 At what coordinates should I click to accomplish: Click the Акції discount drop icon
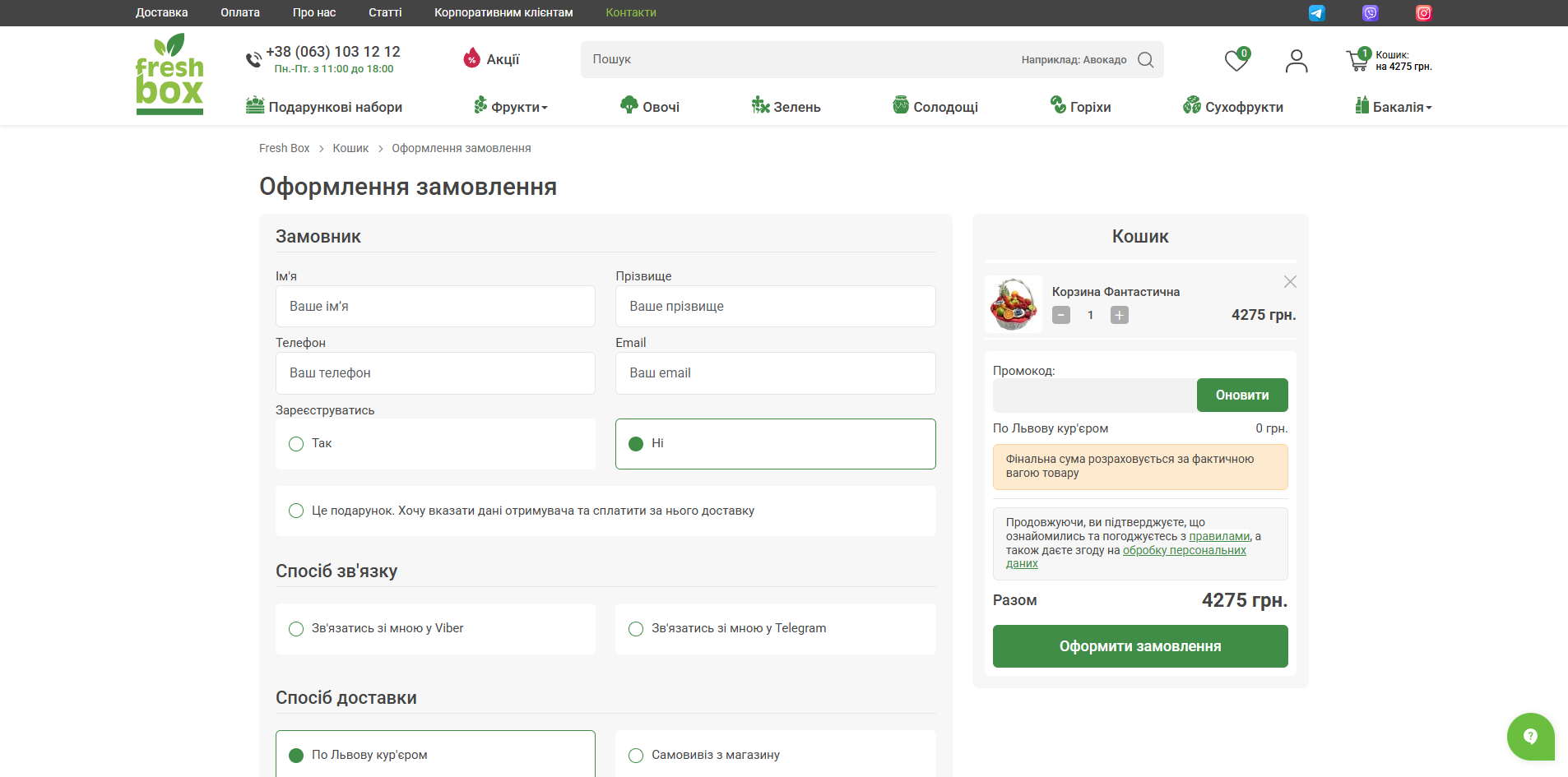point(471,58)
